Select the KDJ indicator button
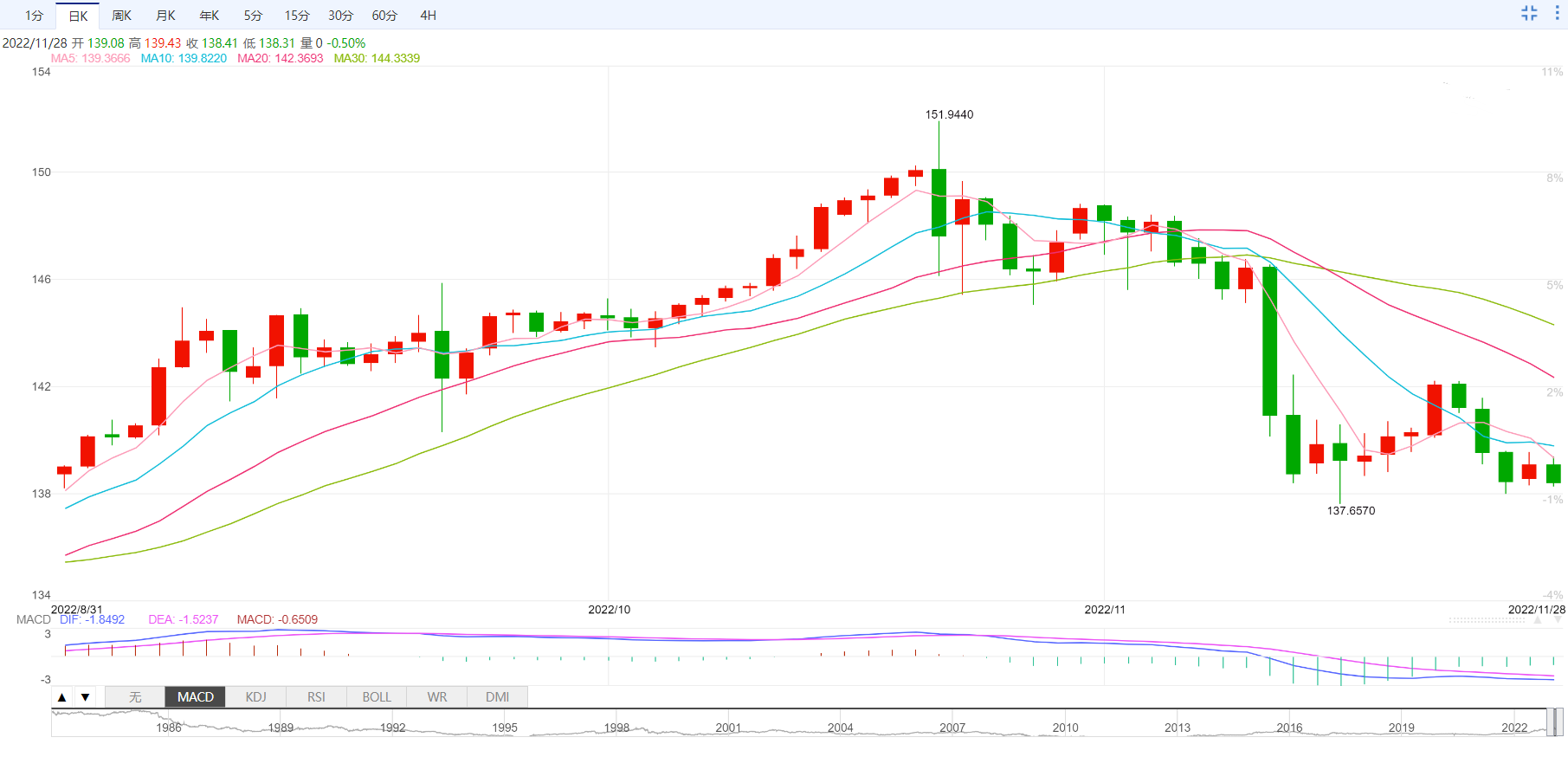Screen dimensions: 1568x757 pyautogui.click(x=256, y=697)
